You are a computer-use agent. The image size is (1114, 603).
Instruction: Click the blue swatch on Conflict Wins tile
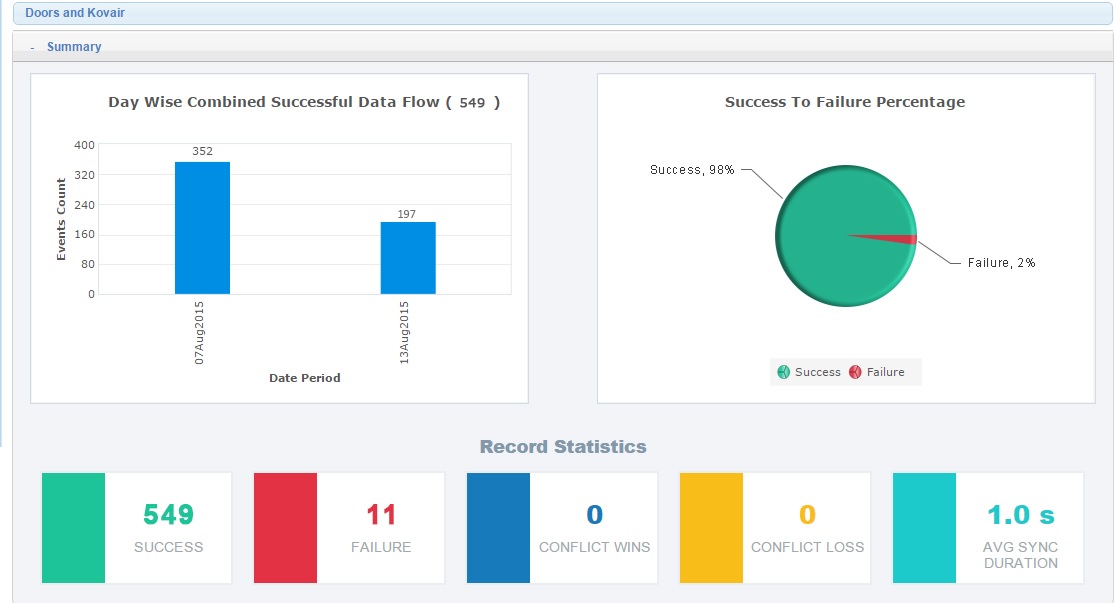496,527
